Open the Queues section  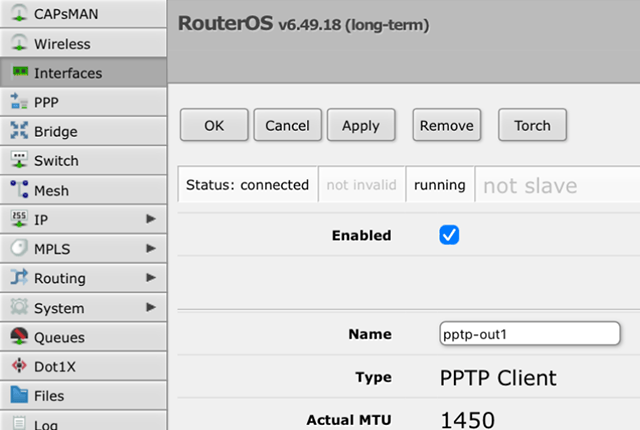[83, 337]
